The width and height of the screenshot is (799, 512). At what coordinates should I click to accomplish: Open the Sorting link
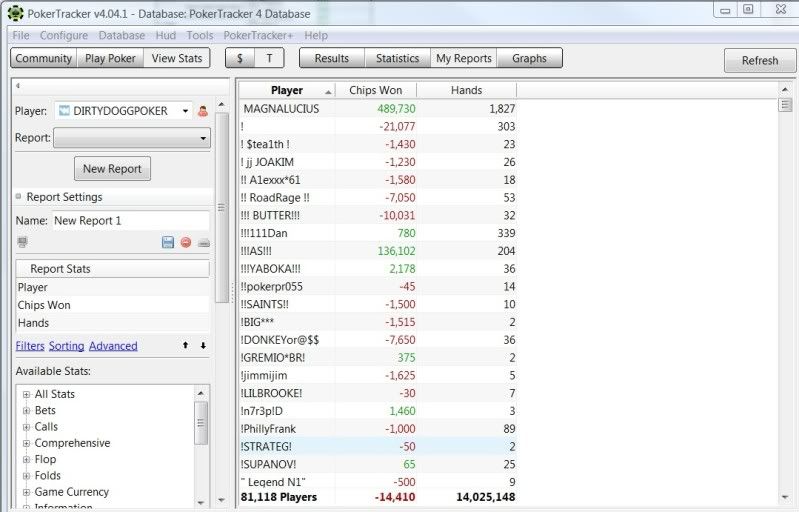pos(66,346)
